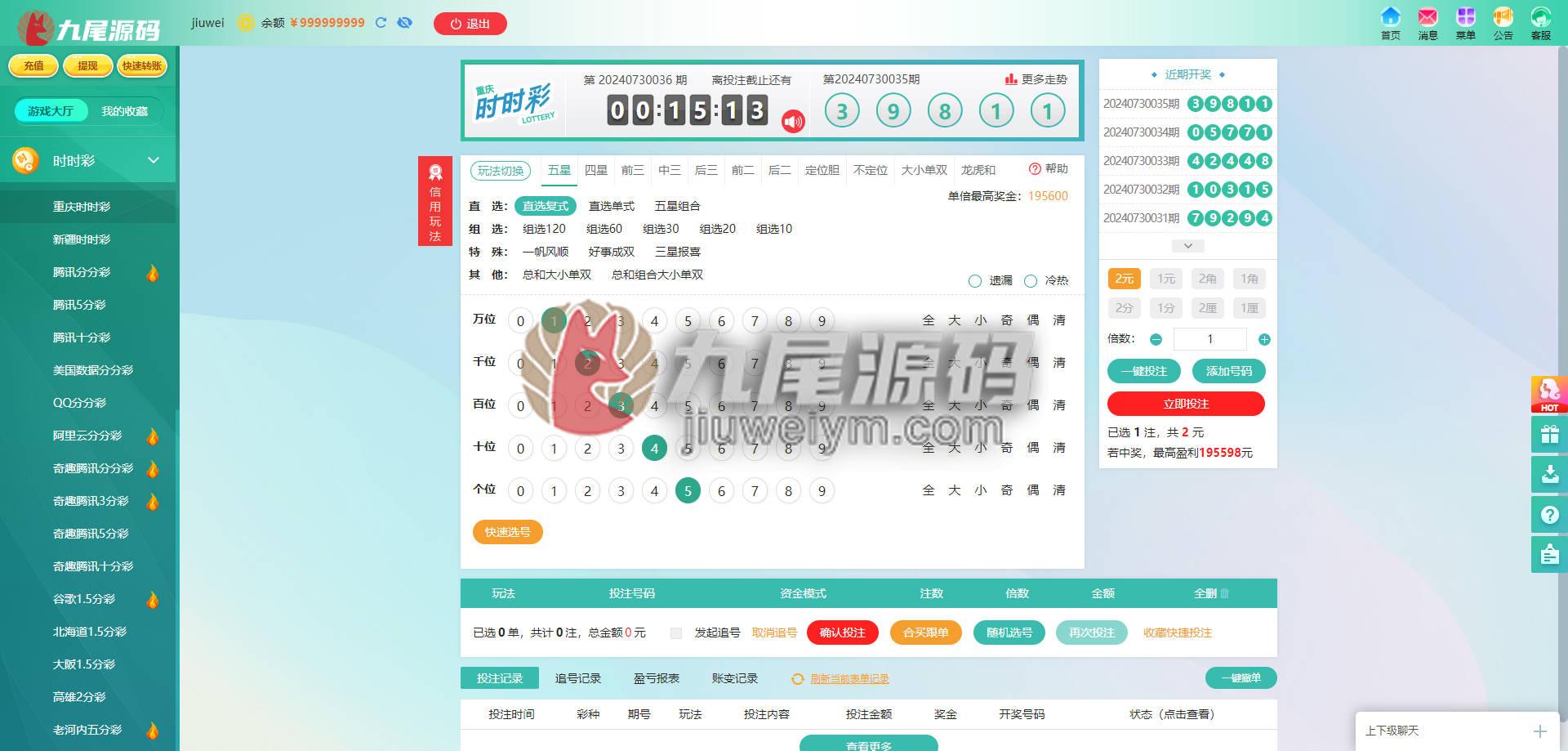This screenshot has width=1568, height=751.
Task: Open the 首页 home icon
Action: click(1390, 17)
